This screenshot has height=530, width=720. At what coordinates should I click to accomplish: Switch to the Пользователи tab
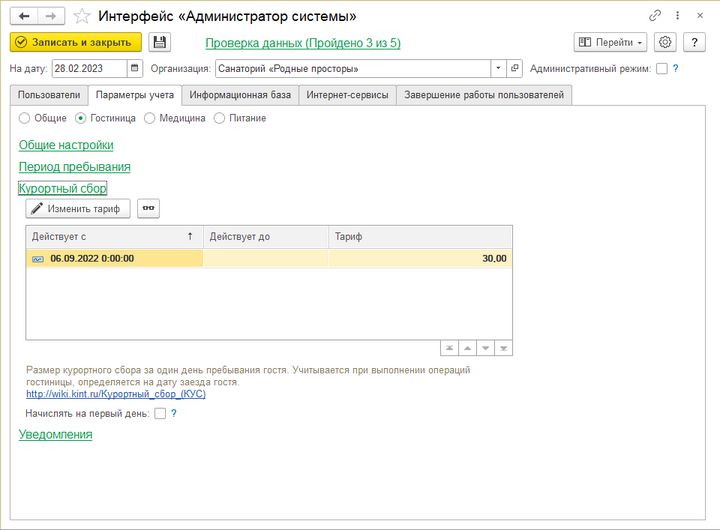click(49, 95)
